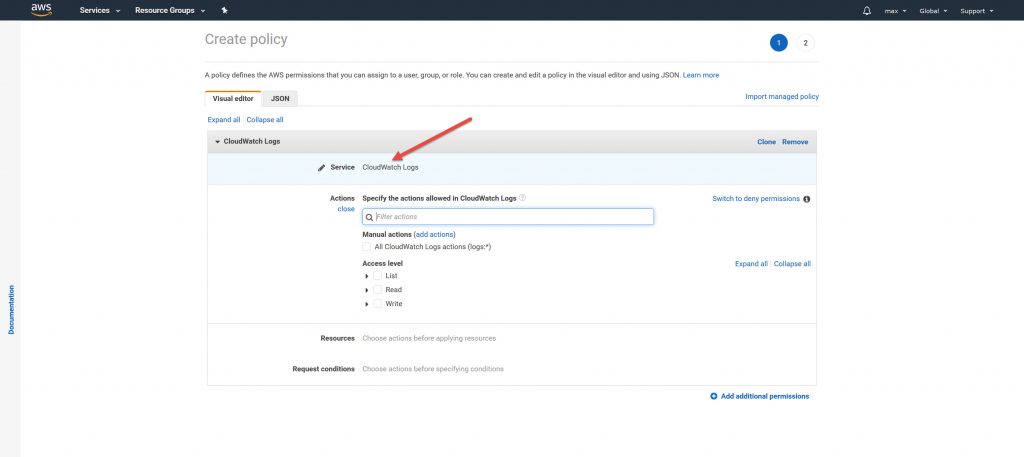Click the step 2 circle indicator
The image size is (1024, 457).
coord(806,43)
